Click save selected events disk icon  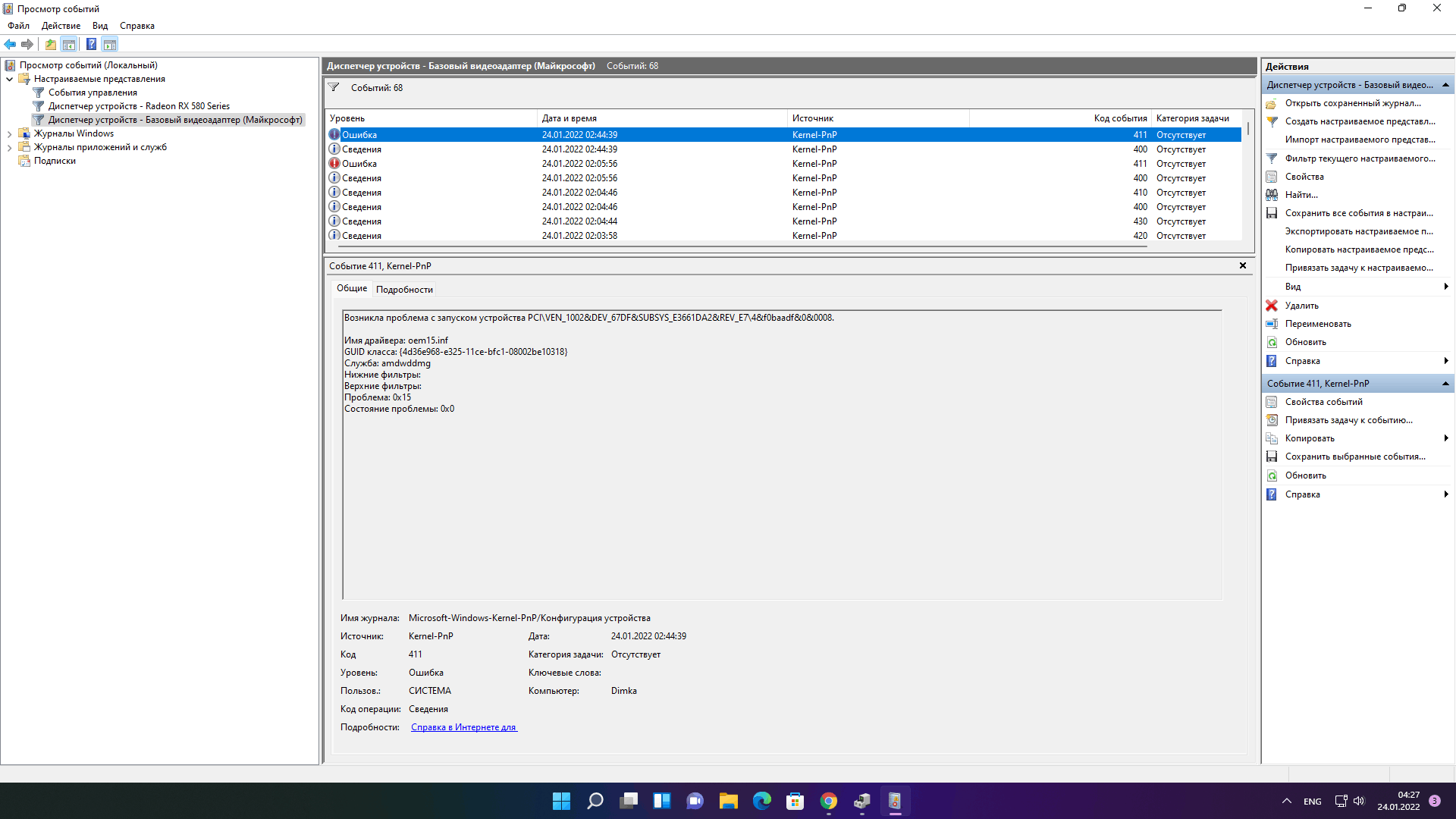coord(1272,457)
